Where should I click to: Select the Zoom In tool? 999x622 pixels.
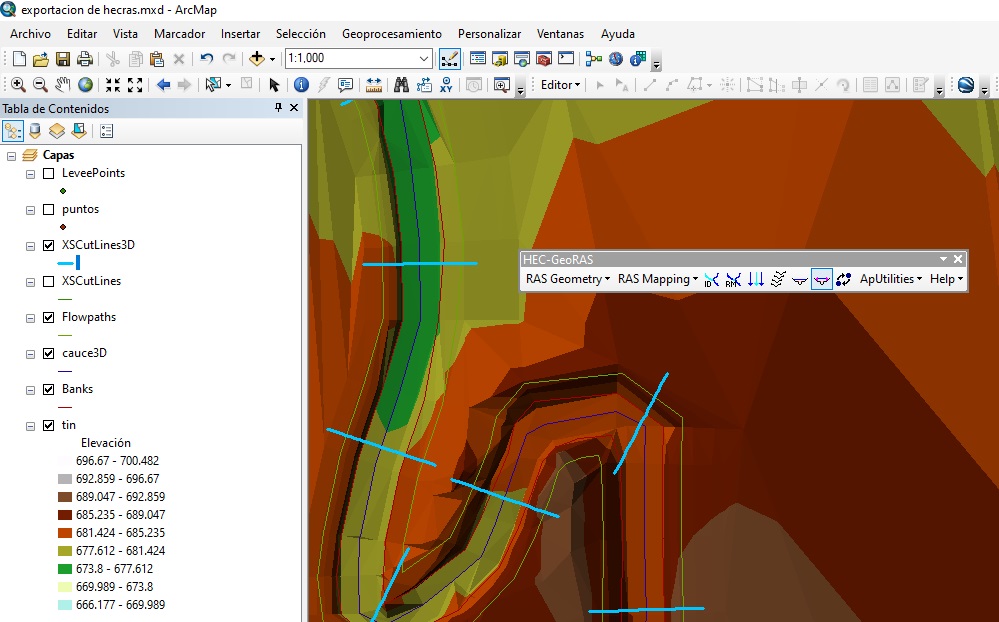click(18, 85)
